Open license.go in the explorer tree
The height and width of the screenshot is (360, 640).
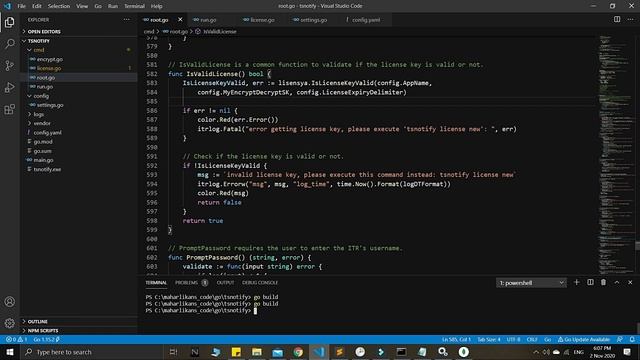[49, 68]
